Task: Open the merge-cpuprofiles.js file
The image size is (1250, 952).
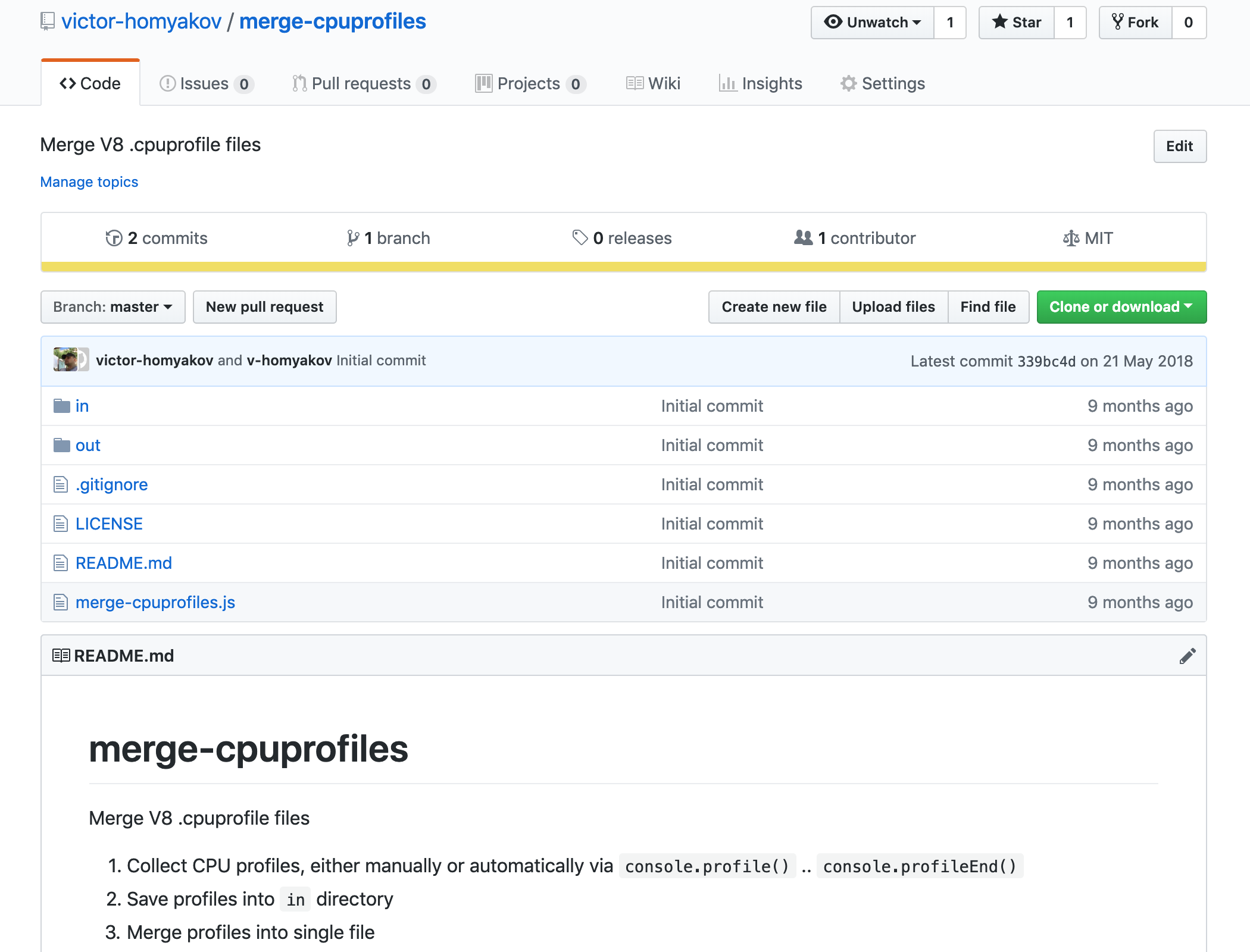Action: pyautogui.click(x=155, y=602)
